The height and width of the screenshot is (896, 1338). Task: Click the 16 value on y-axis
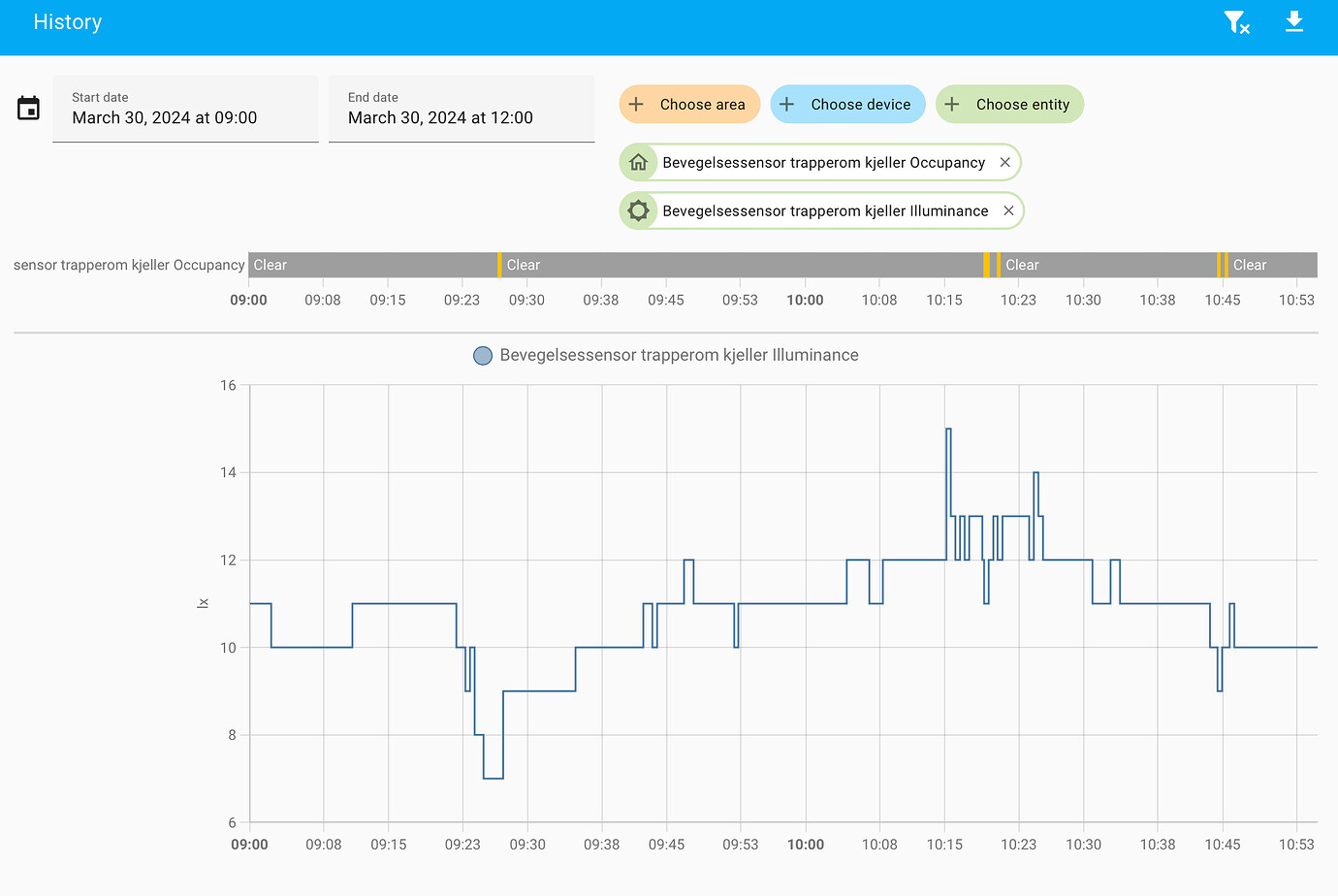(228, 385)
